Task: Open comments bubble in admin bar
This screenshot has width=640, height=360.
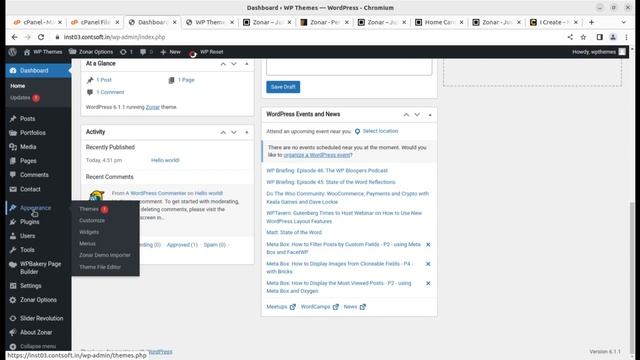Action: (147, 52)
